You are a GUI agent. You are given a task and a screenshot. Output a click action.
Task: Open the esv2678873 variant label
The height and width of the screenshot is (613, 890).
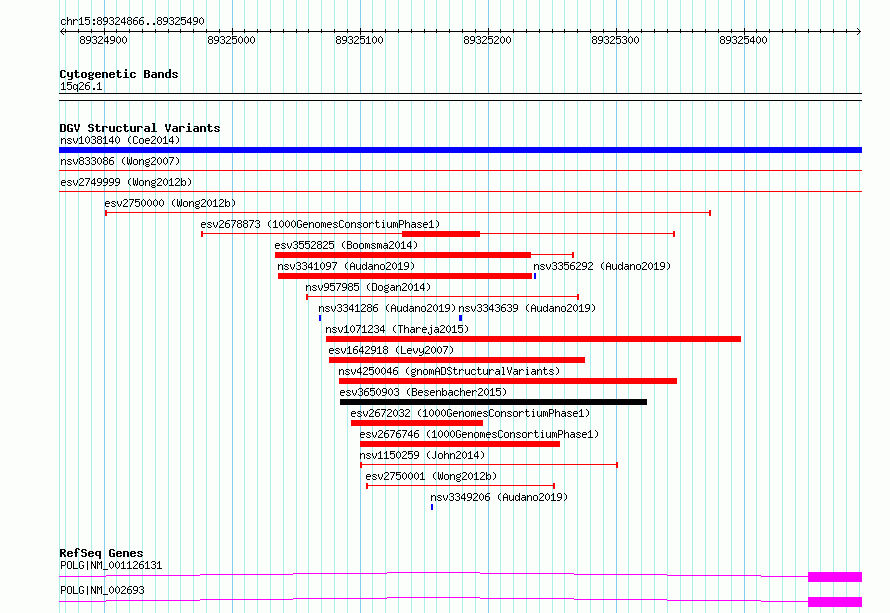(320, 224)
